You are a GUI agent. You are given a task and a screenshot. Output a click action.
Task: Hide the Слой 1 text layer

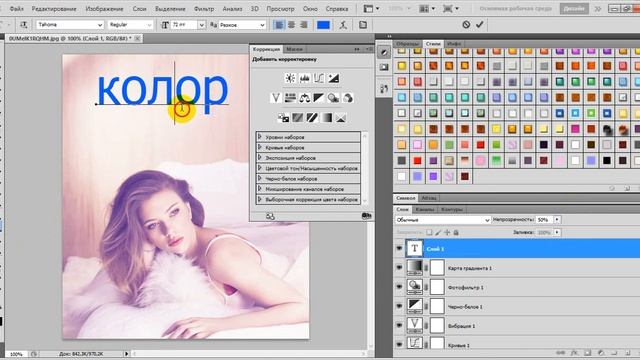pyautogui.click(x=399, y=249)
